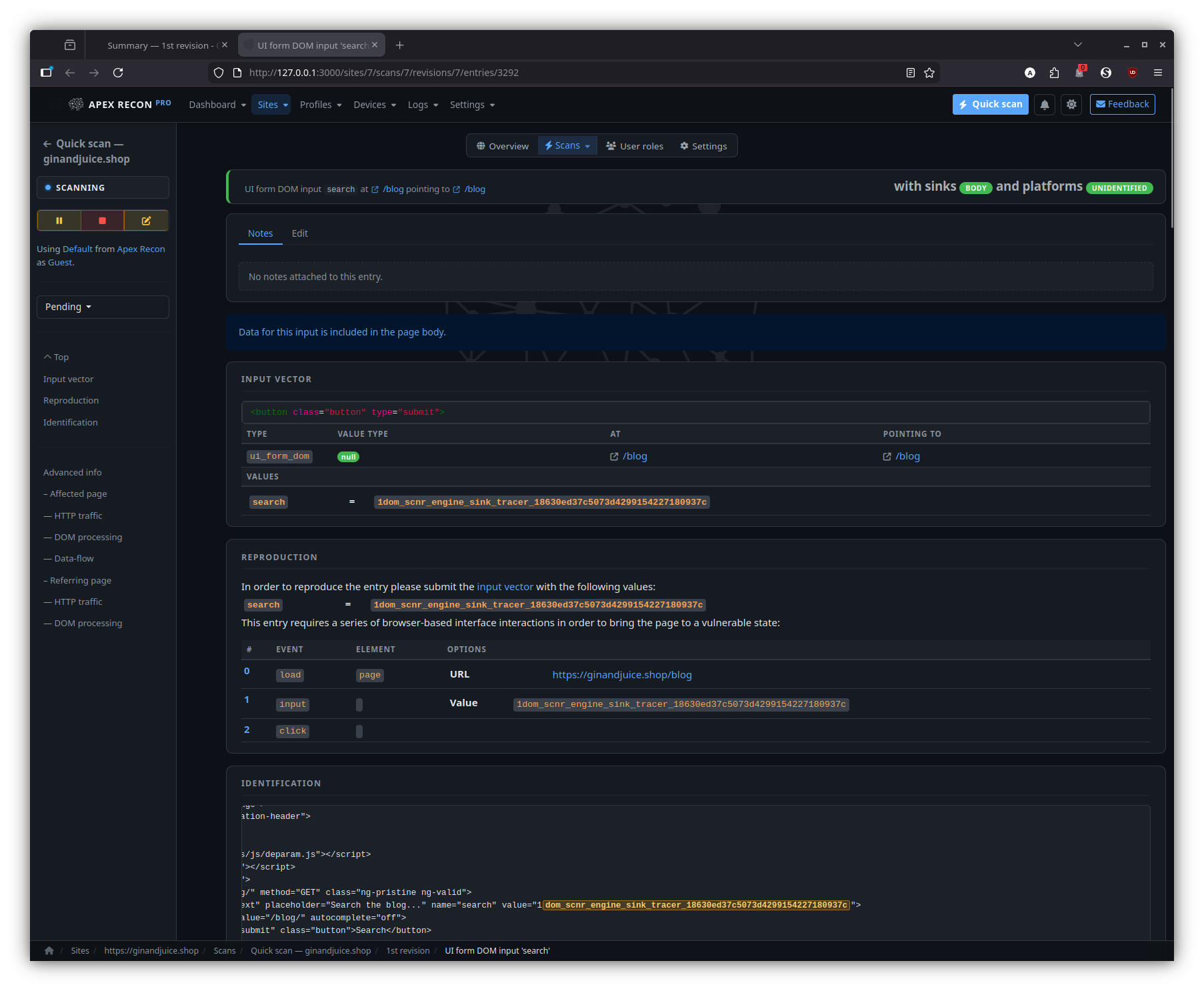Click the recent browsing tab-view icon
Viewport: 1204px width, 991px height.
pos(70,45)
